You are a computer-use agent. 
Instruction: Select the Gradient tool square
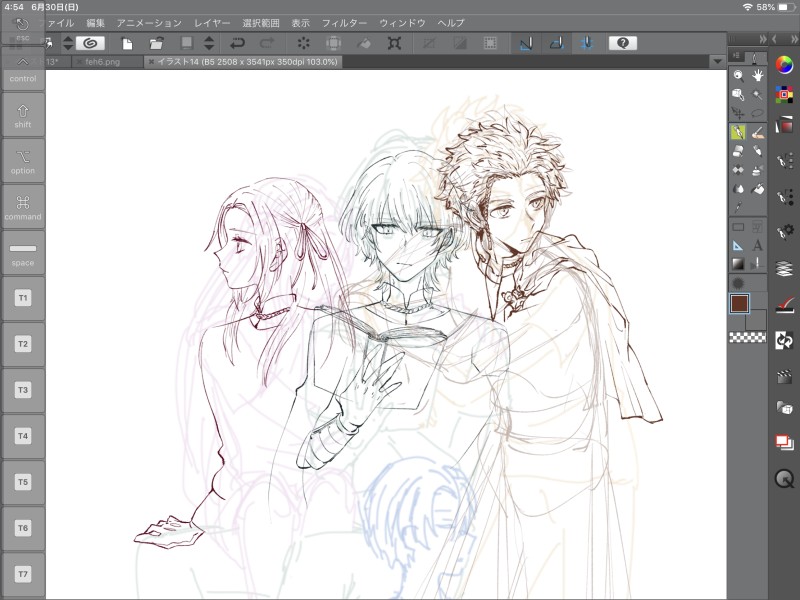(738, 264)
